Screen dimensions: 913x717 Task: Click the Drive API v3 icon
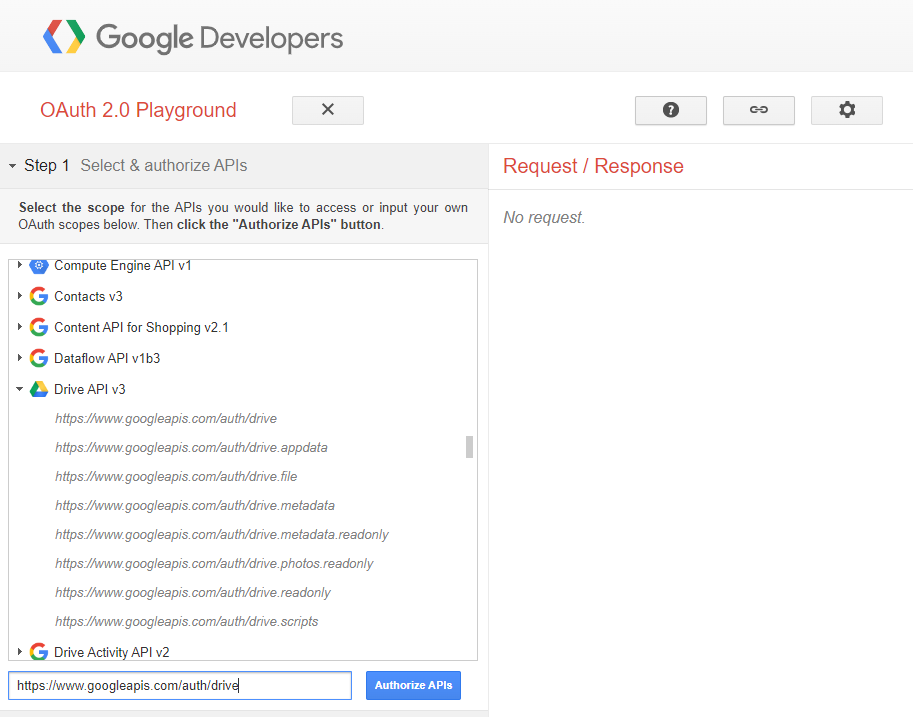[x=39, y=389]
